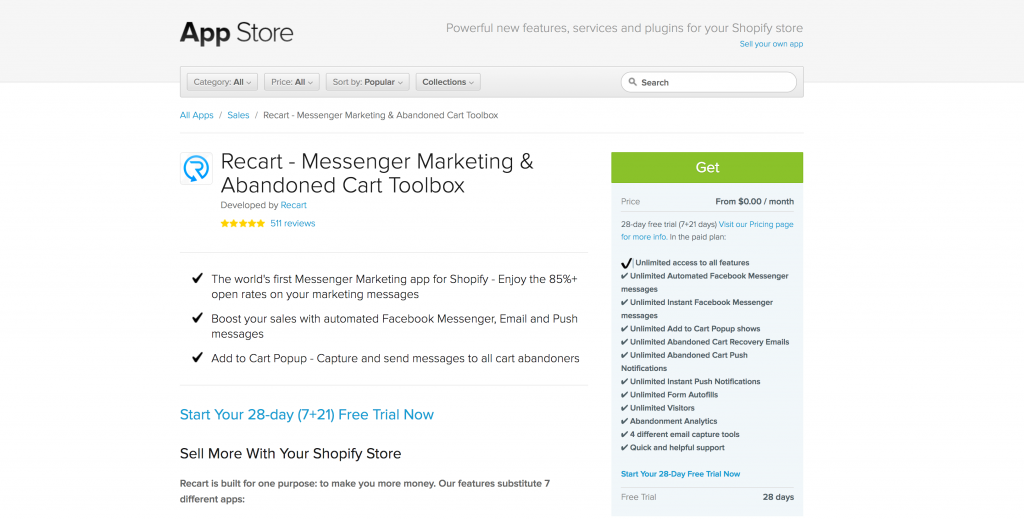Click the Recart app title heading

tap(377, 173)
